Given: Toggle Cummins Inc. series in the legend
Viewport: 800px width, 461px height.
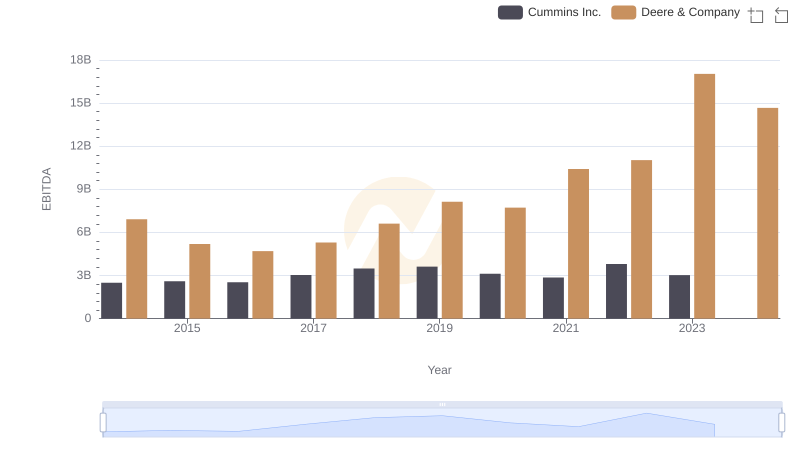Looking at the screenshot, I should click(x=549, y=12).
